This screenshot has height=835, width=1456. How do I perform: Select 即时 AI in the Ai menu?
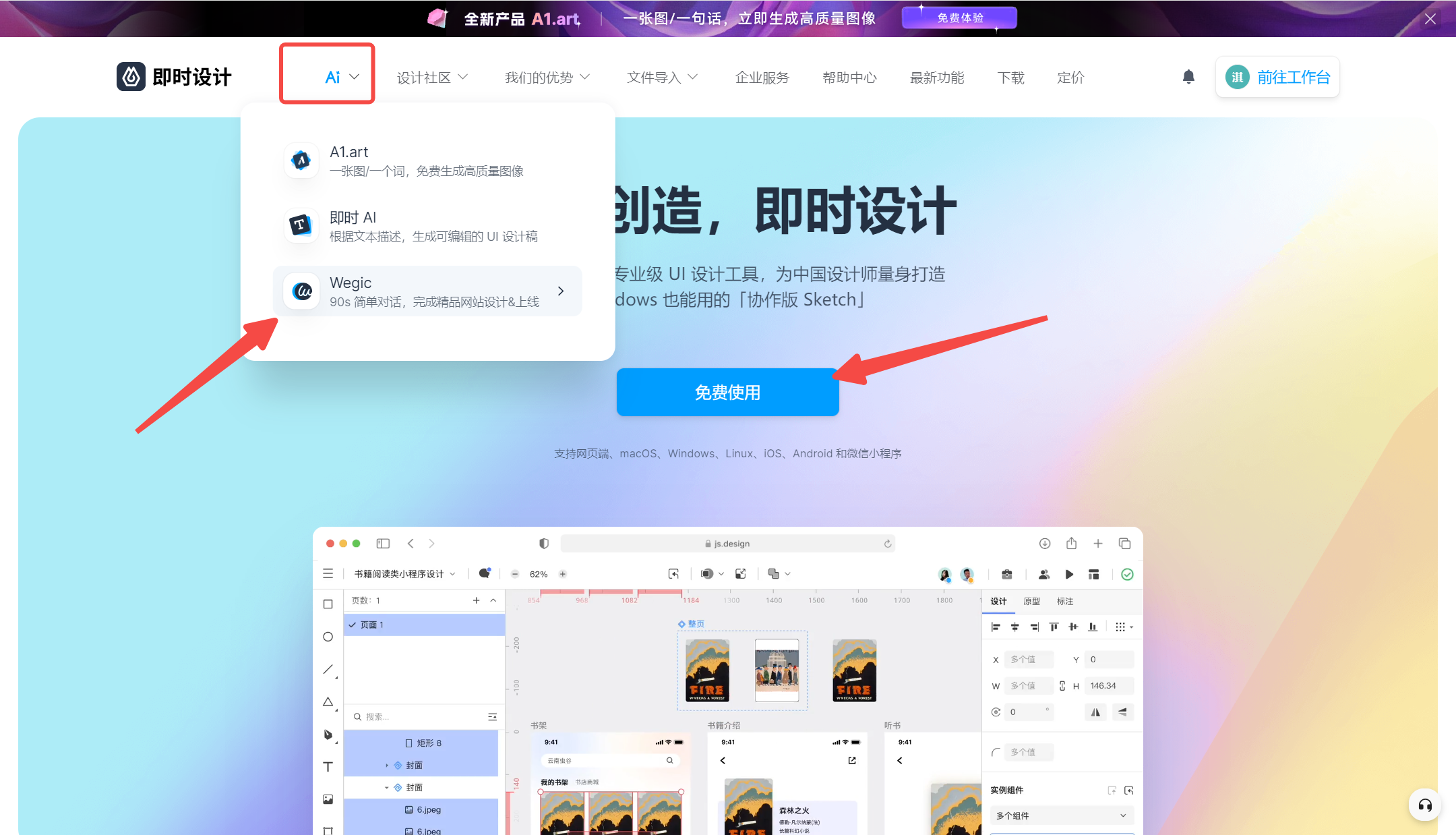(x=427, y=226)
